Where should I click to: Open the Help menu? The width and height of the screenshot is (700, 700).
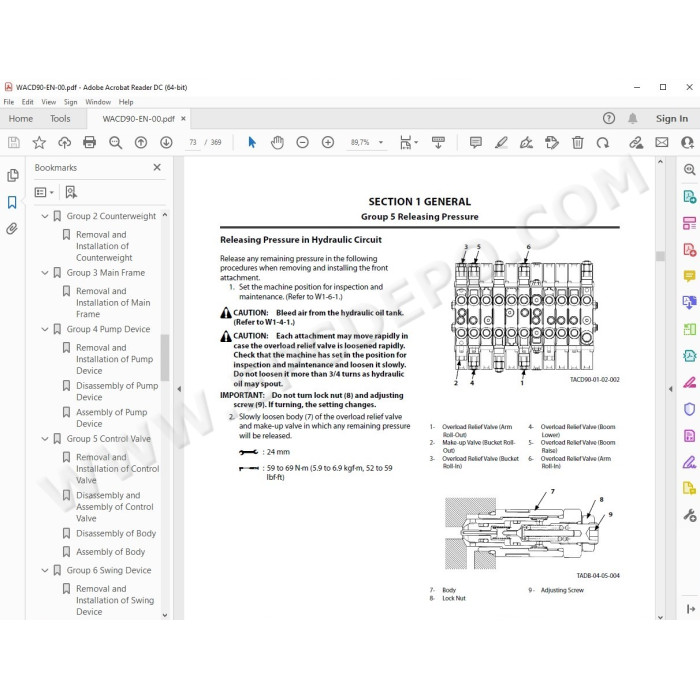coord(126,102)
